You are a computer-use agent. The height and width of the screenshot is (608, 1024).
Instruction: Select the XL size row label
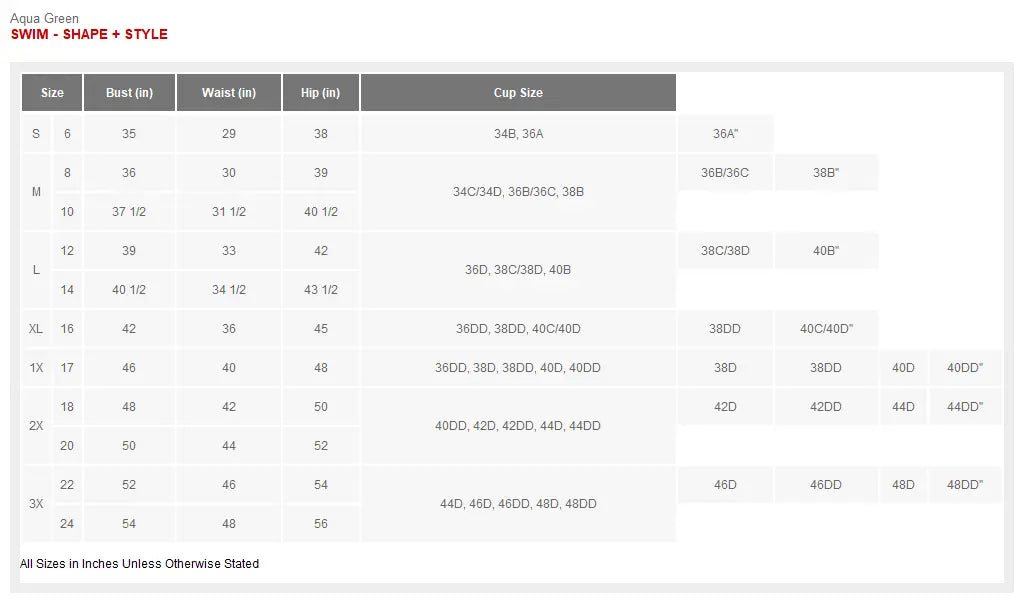(37, 329)
